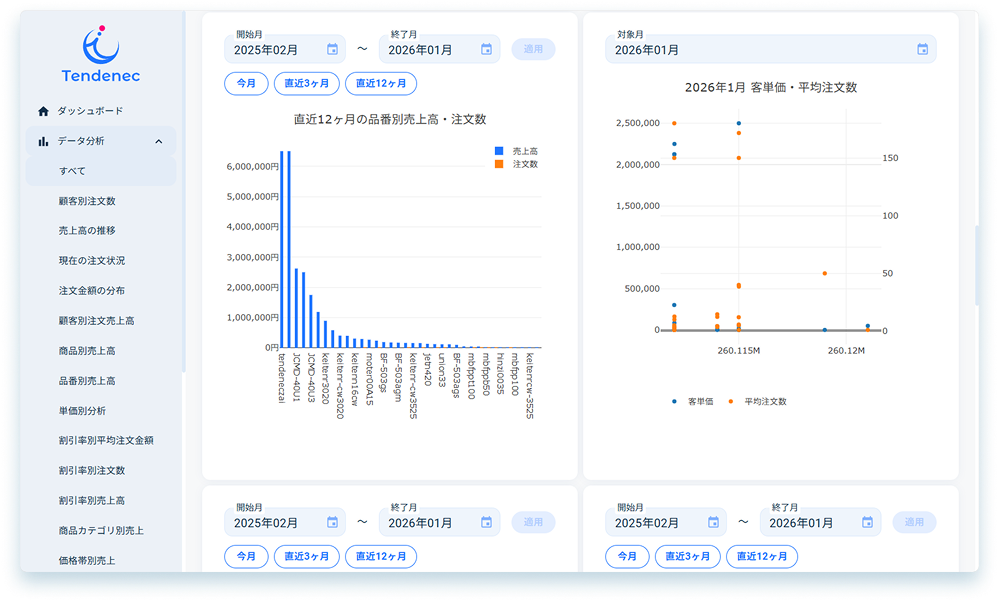Select 顧客別注文数 in the sidebar

click(x=87, y=201)
